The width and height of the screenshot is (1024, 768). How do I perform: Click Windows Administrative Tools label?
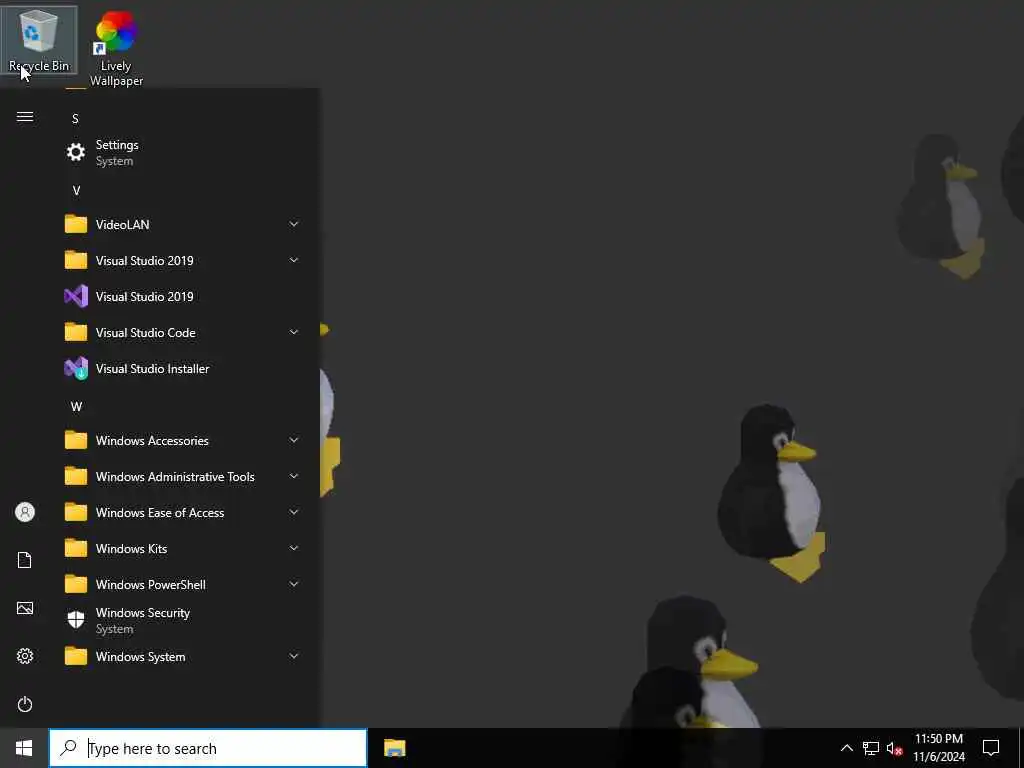(175, 477)
